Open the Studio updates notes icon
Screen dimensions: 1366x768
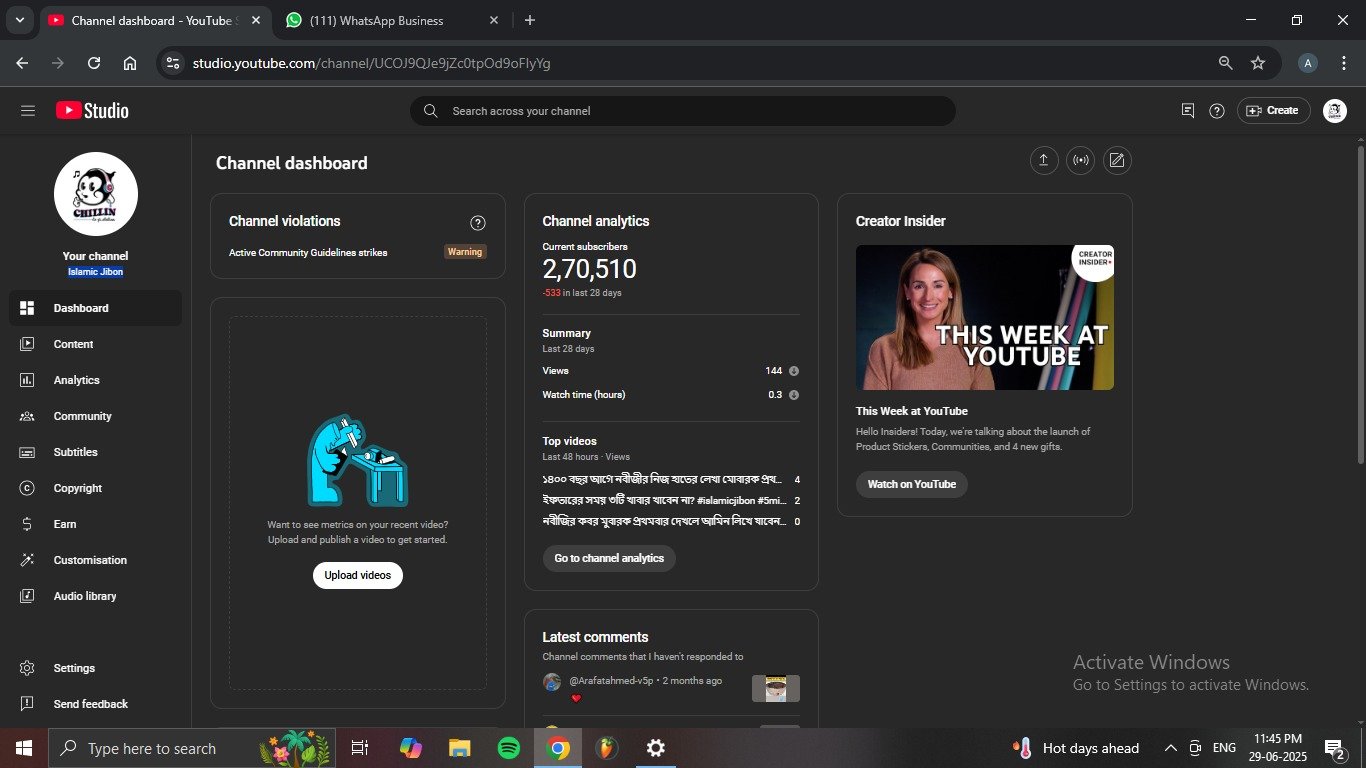(1188, 111)
